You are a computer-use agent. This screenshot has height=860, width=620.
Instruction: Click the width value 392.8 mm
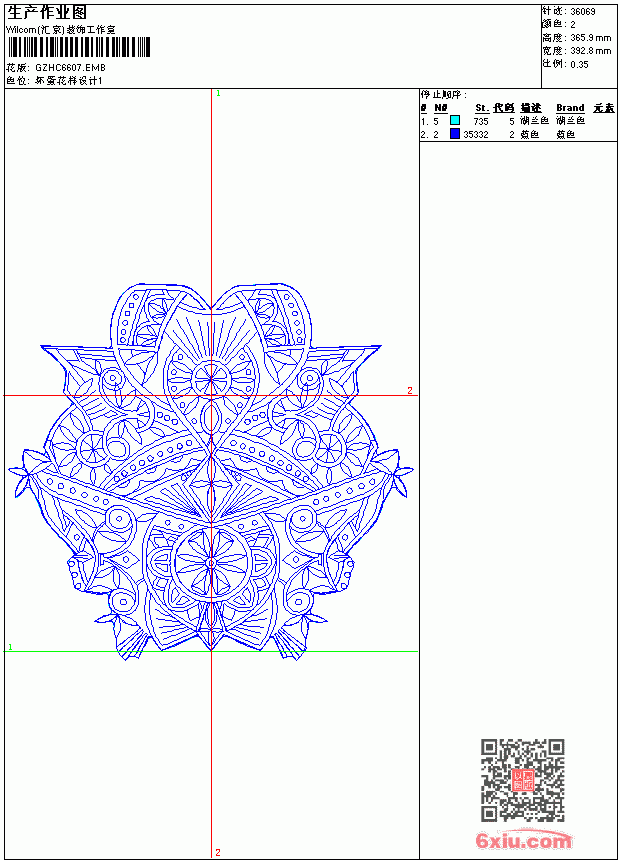[x=590, y=51]
